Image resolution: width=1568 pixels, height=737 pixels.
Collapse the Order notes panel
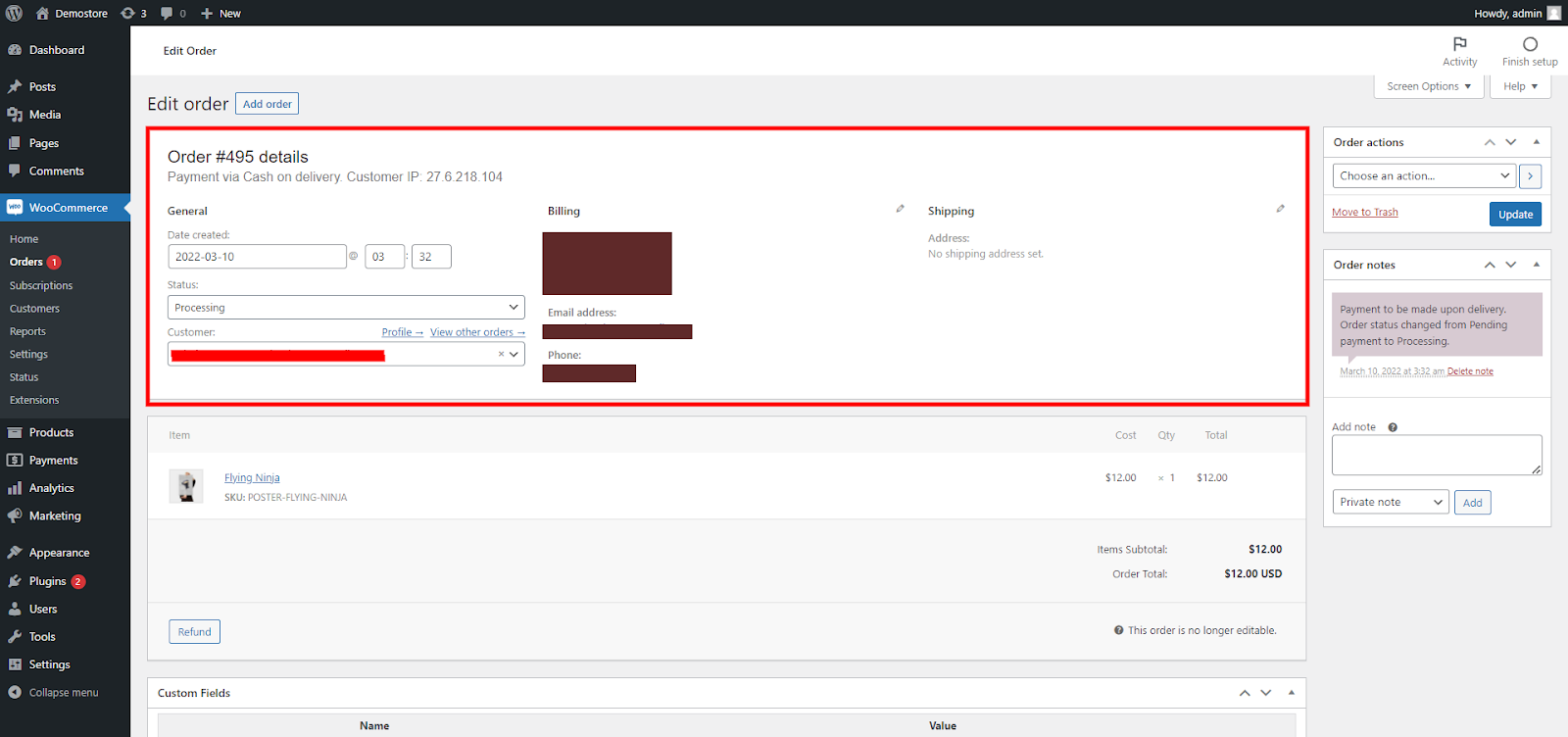[1536, 265]
